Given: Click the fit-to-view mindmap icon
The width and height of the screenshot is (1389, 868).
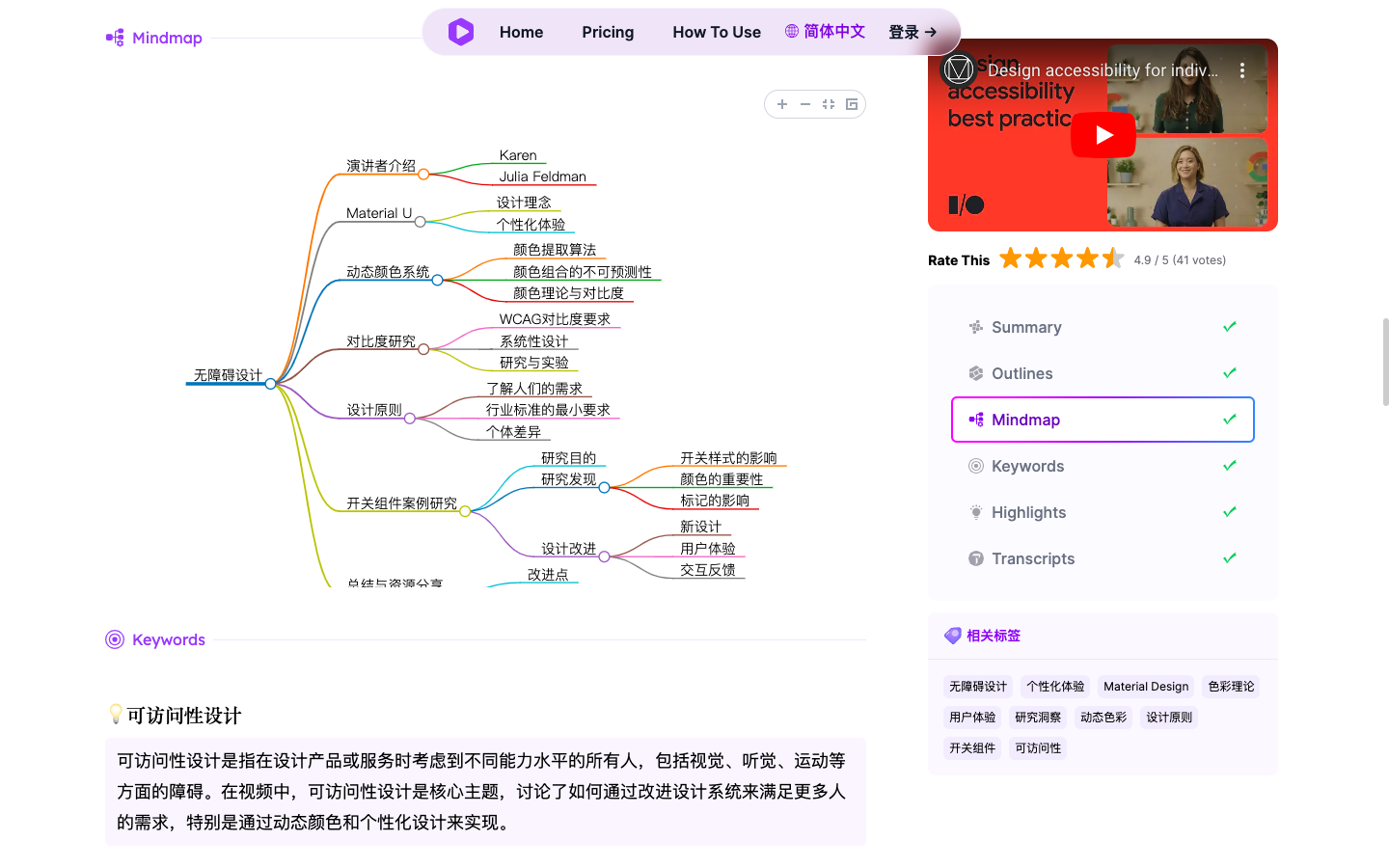Looking at the screenshot, I should [829, 104].
